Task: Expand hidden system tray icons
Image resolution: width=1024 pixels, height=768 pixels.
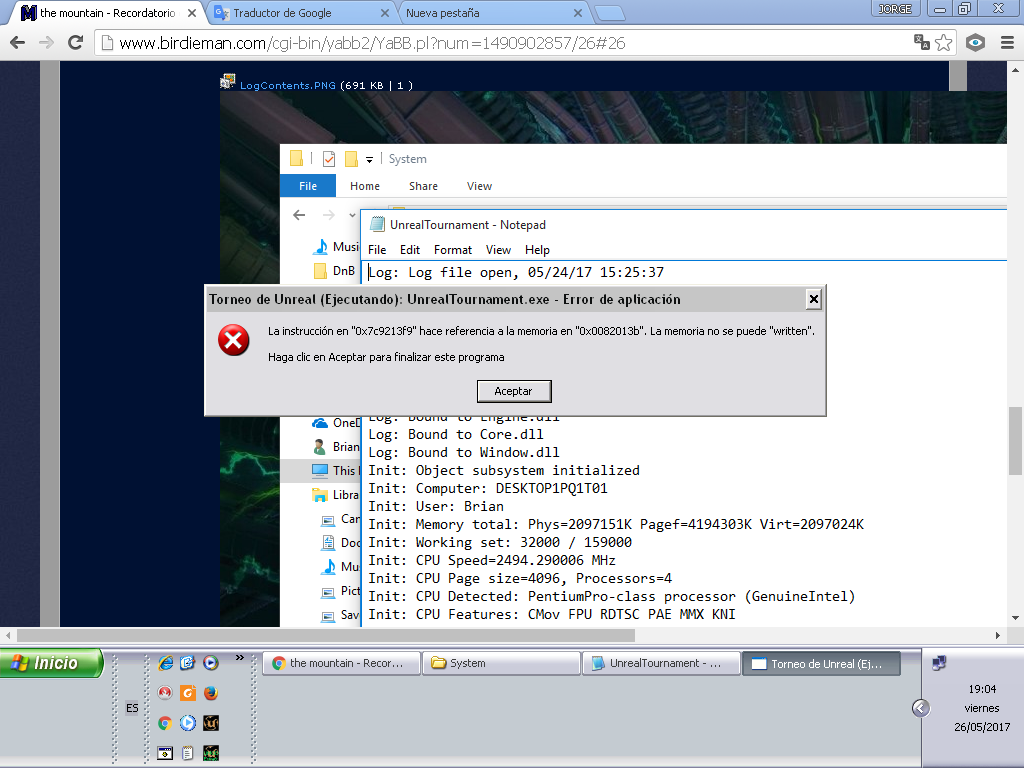Action: click(x=921, y=708)
